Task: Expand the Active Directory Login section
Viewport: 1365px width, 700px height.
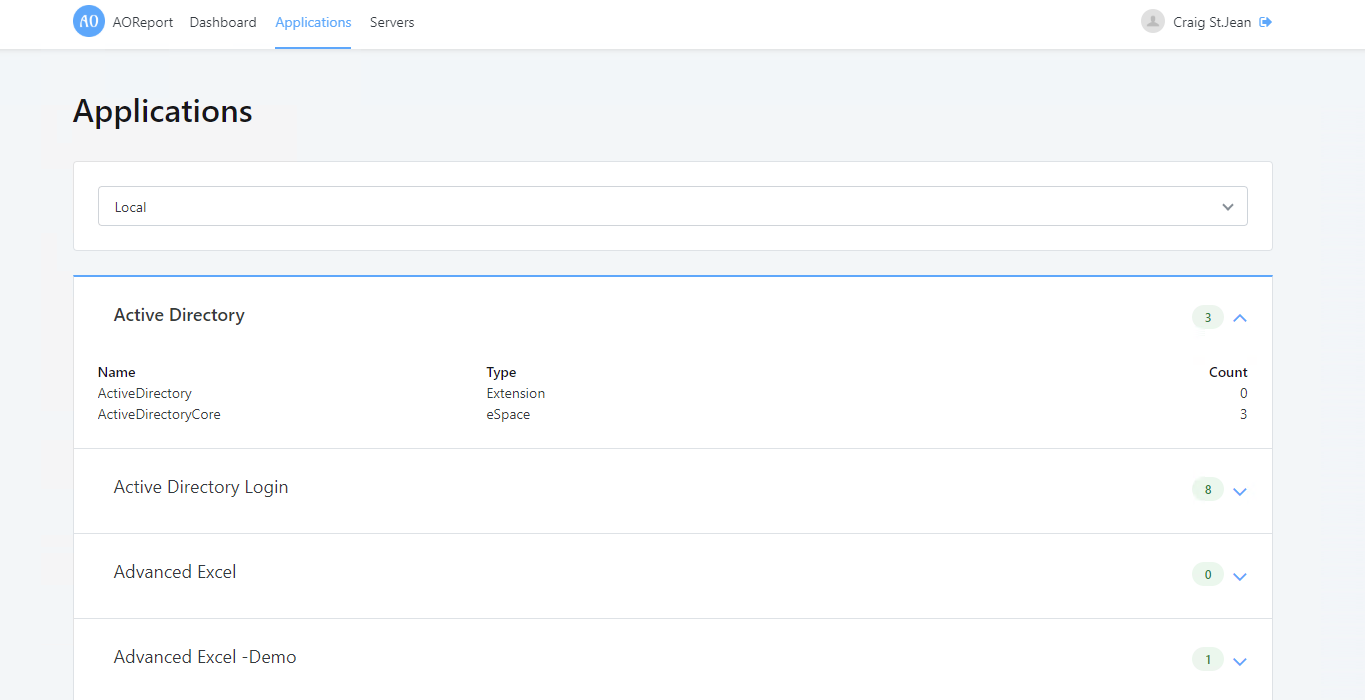Action: coord(1240,491)
